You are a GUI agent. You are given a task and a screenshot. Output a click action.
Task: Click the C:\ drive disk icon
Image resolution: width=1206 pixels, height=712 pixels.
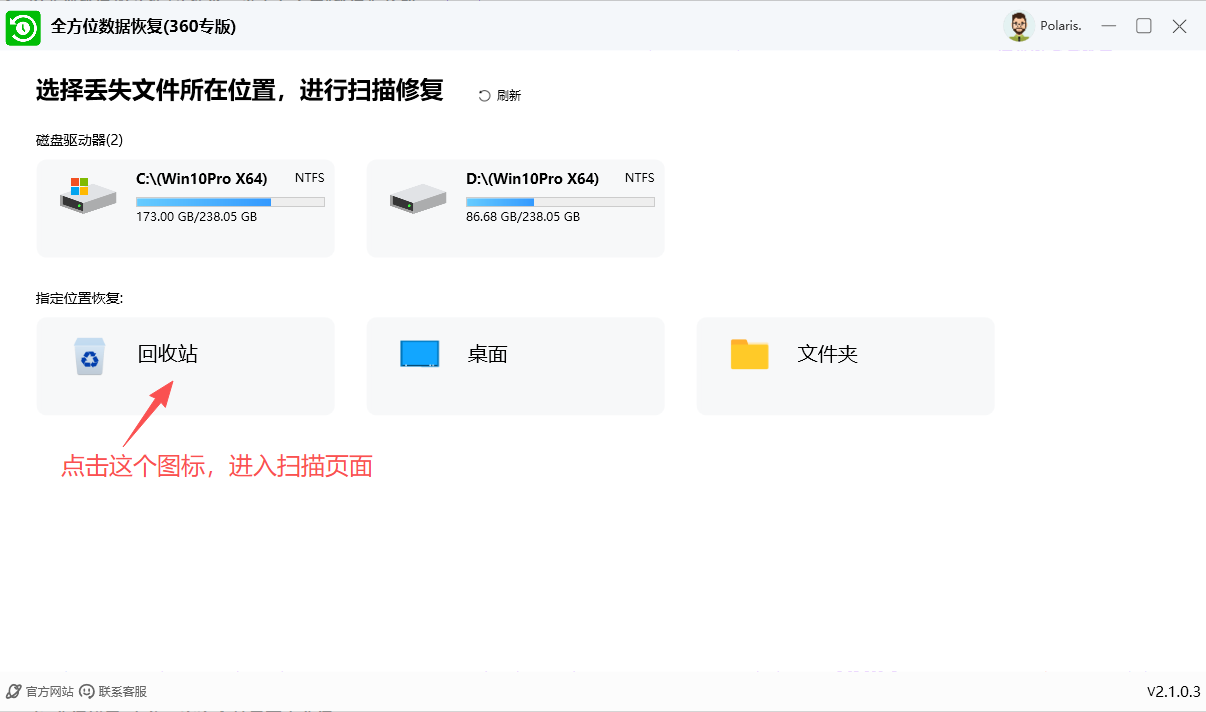pyautogui.click(x=86, y=196)
